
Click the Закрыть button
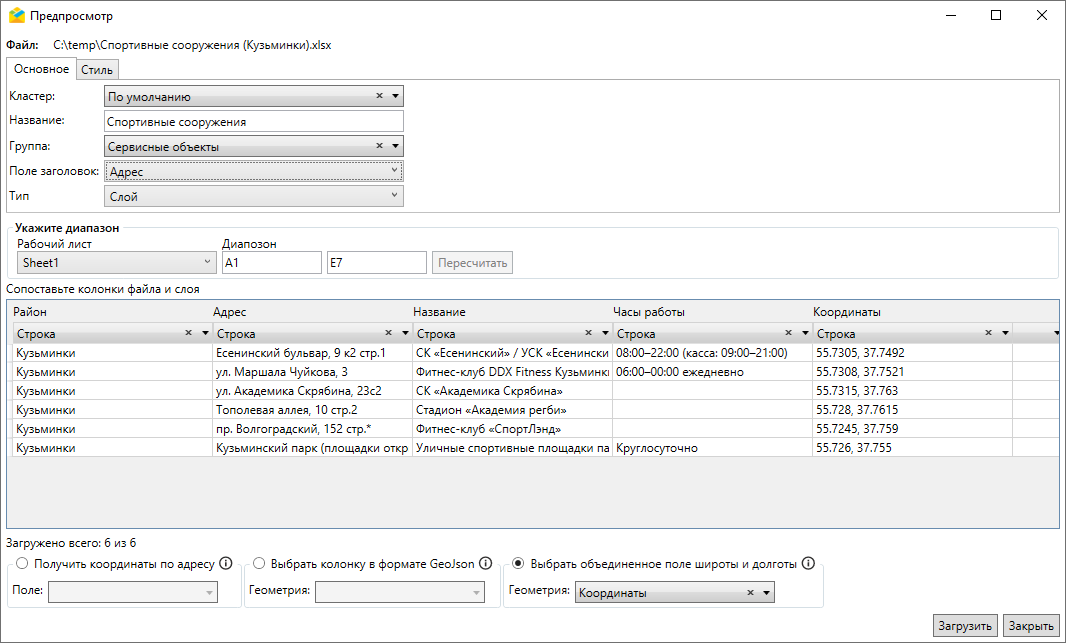click(1030, 626)
